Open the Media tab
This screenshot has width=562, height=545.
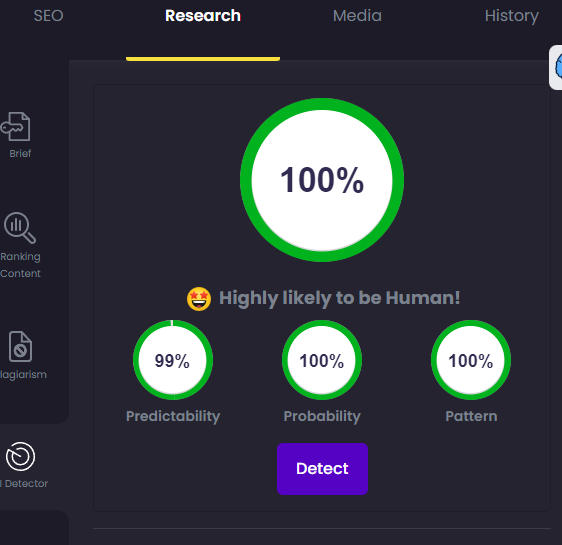[x=357, y=16]
